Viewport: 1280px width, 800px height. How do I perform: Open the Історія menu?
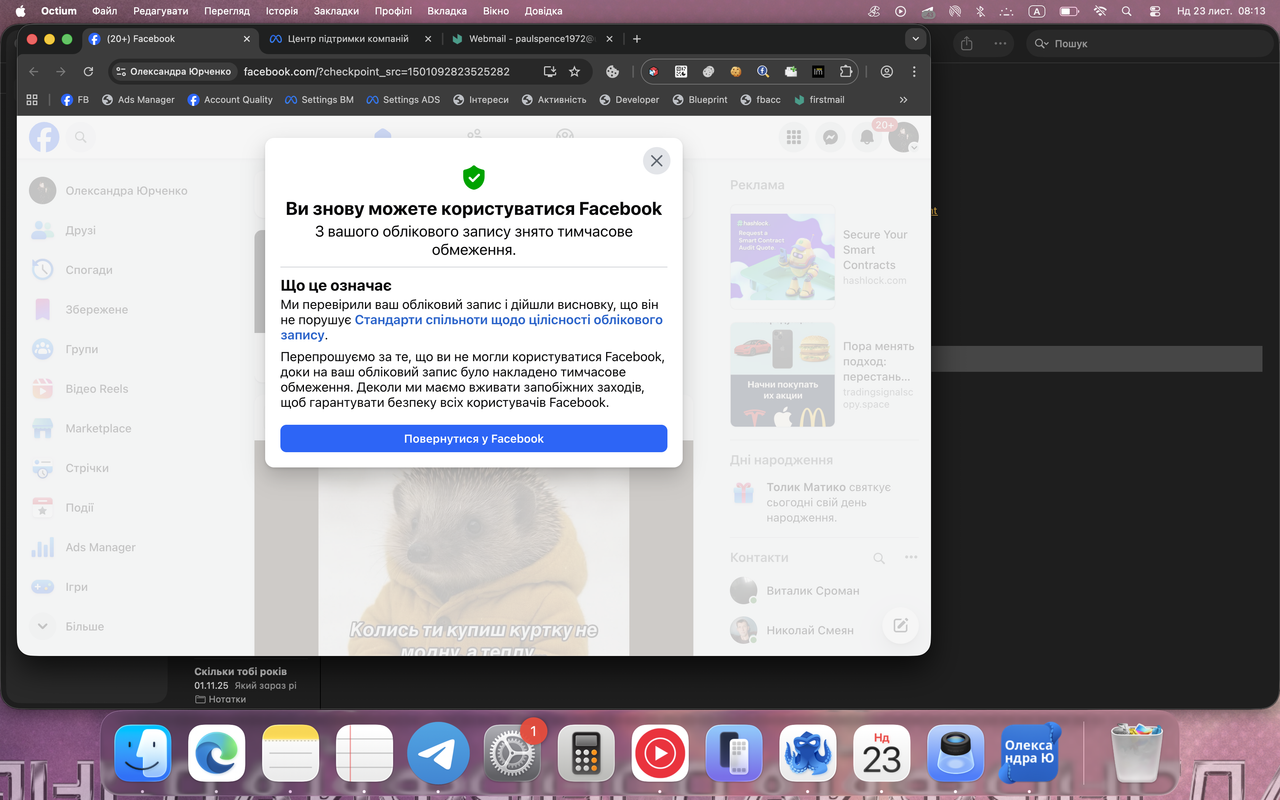point(282,11)
